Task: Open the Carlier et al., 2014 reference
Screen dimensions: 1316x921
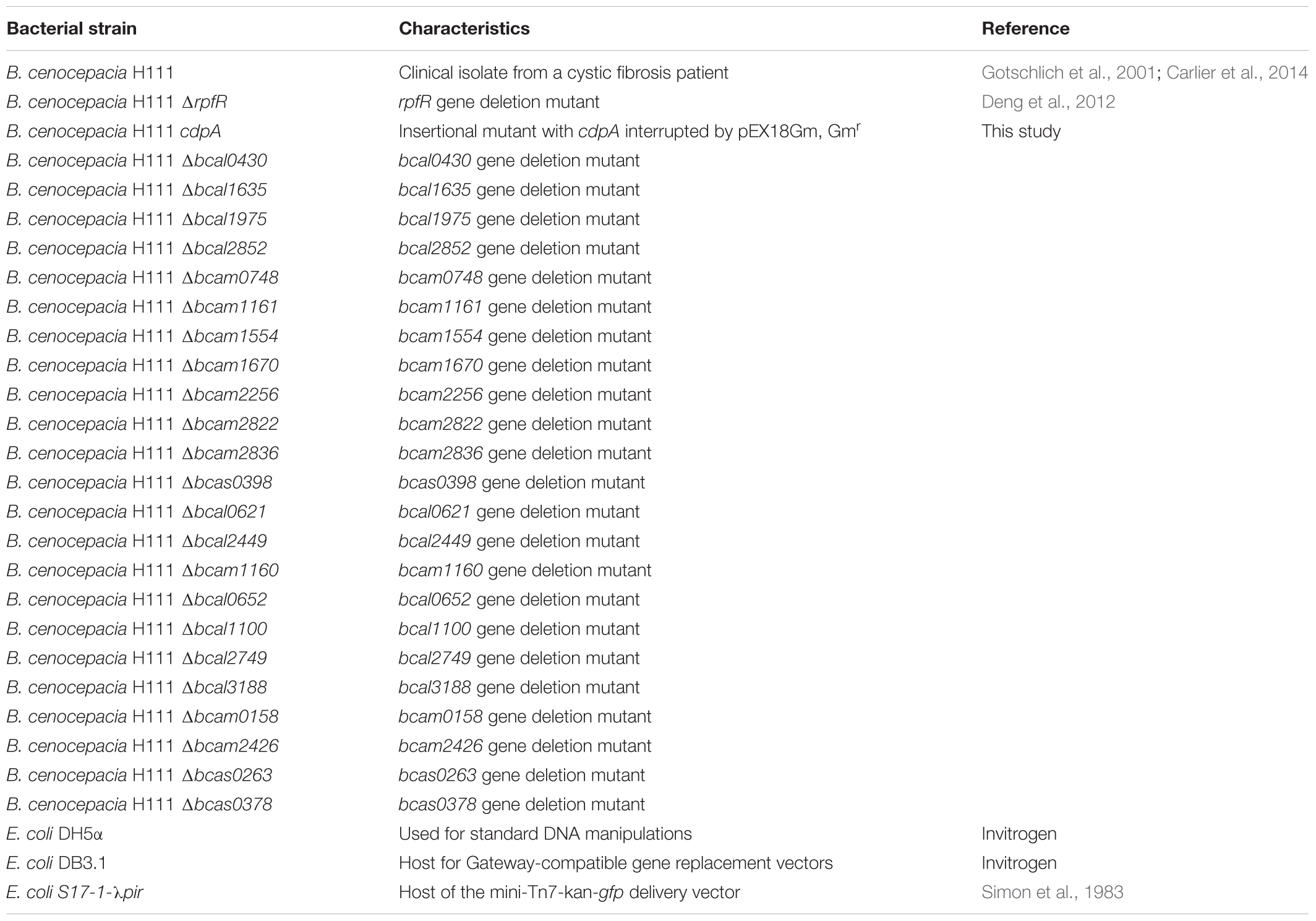Action: [1237, 72]
